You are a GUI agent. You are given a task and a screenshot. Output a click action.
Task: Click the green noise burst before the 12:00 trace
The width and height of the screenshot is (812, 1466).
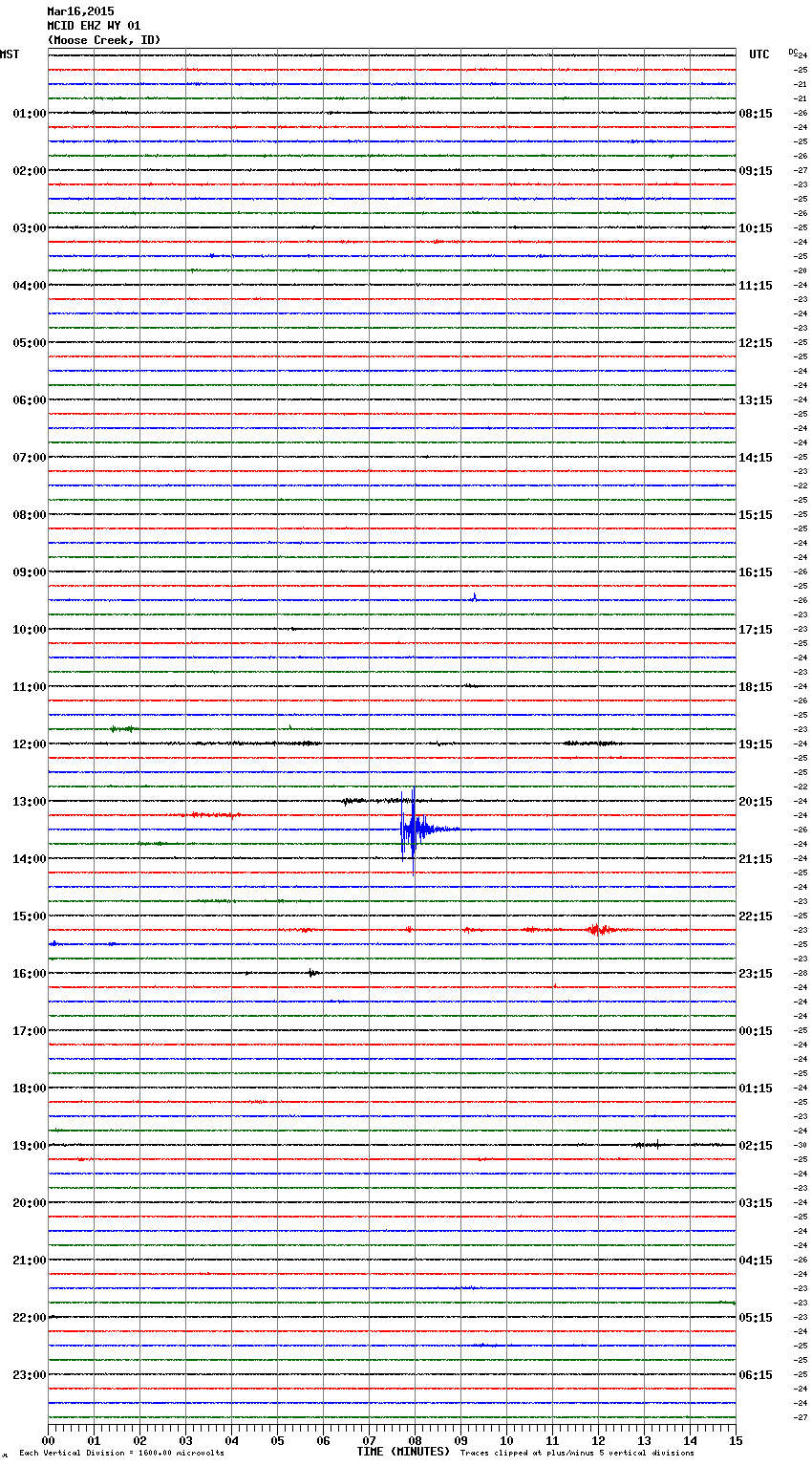click(x=122, y=729)
